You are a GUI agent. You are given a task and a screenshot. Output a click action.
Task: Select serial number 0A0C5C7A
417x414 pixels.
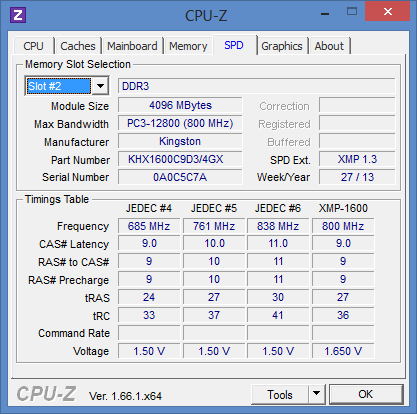pos(180,177)
